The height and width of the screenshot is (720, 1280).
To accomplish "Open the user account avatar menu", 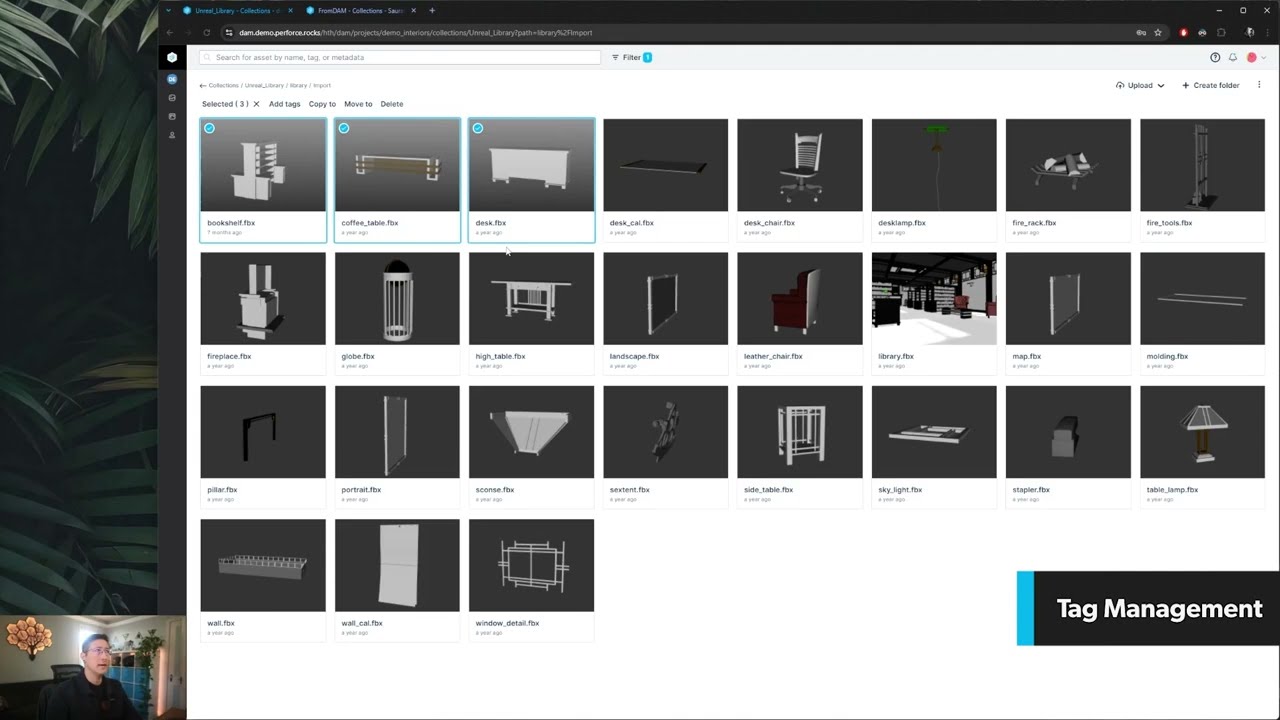I will [x=1256, y=58].
